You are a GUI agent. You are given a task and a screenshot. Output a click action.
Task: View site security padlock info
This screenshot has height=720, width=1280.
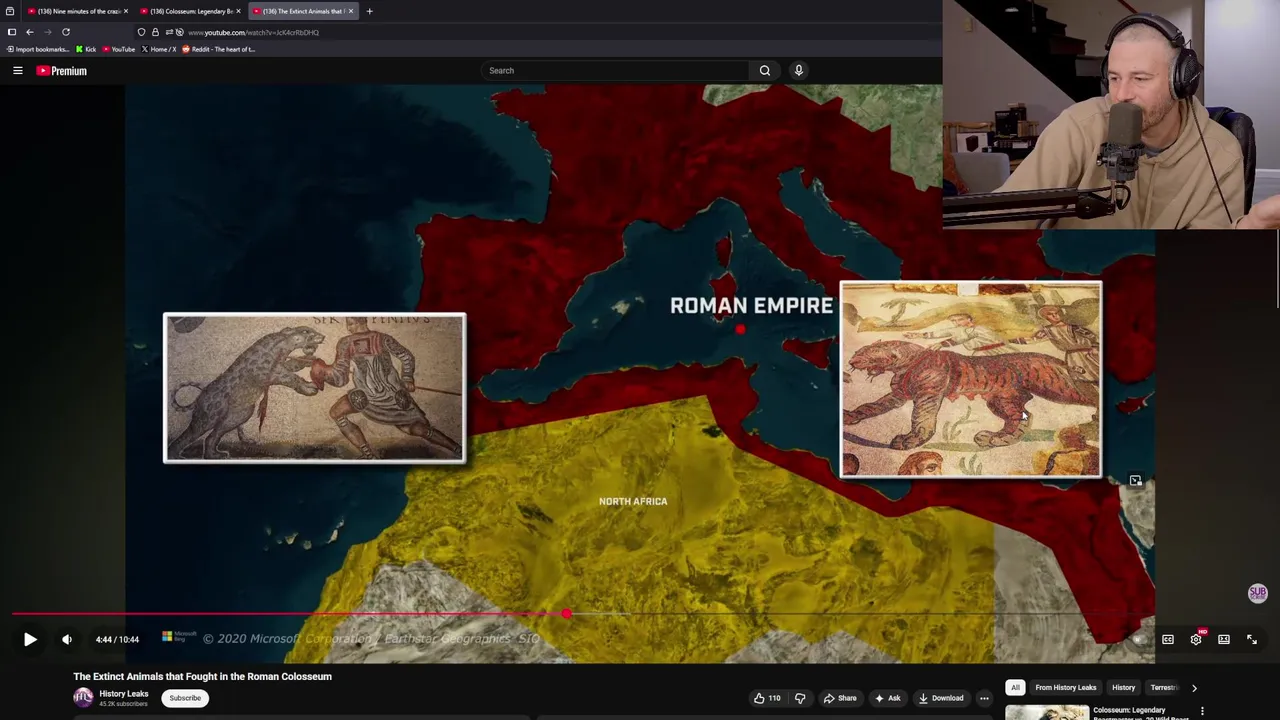[x=155, y=32]
